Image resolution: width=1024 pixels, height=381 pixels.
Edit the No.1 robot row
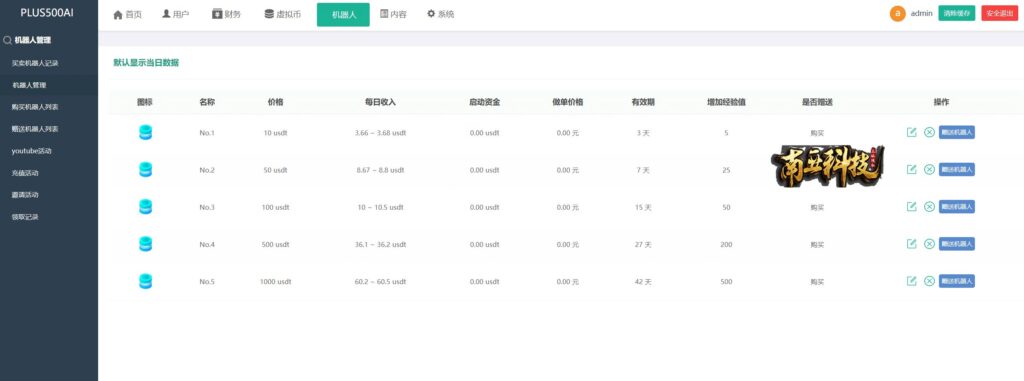pos(912,132)
